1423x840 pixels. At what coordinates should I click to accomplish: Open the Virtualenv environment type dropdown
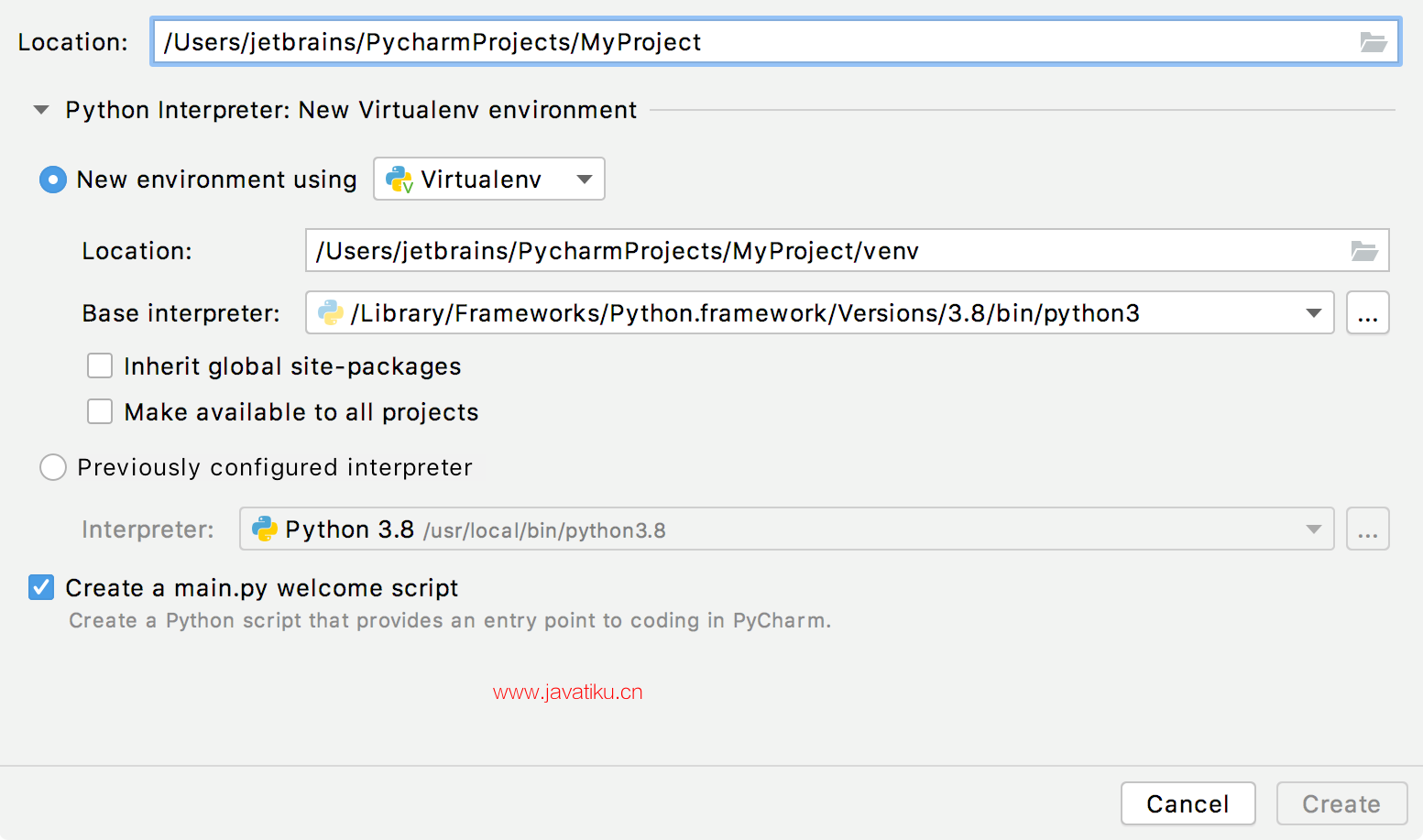point(489,179)
